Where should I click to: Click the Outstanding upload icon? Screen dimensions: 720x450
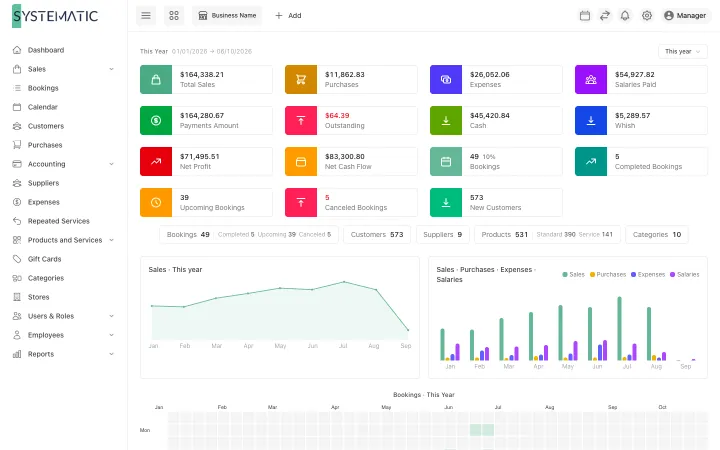[x=301, y=120]
